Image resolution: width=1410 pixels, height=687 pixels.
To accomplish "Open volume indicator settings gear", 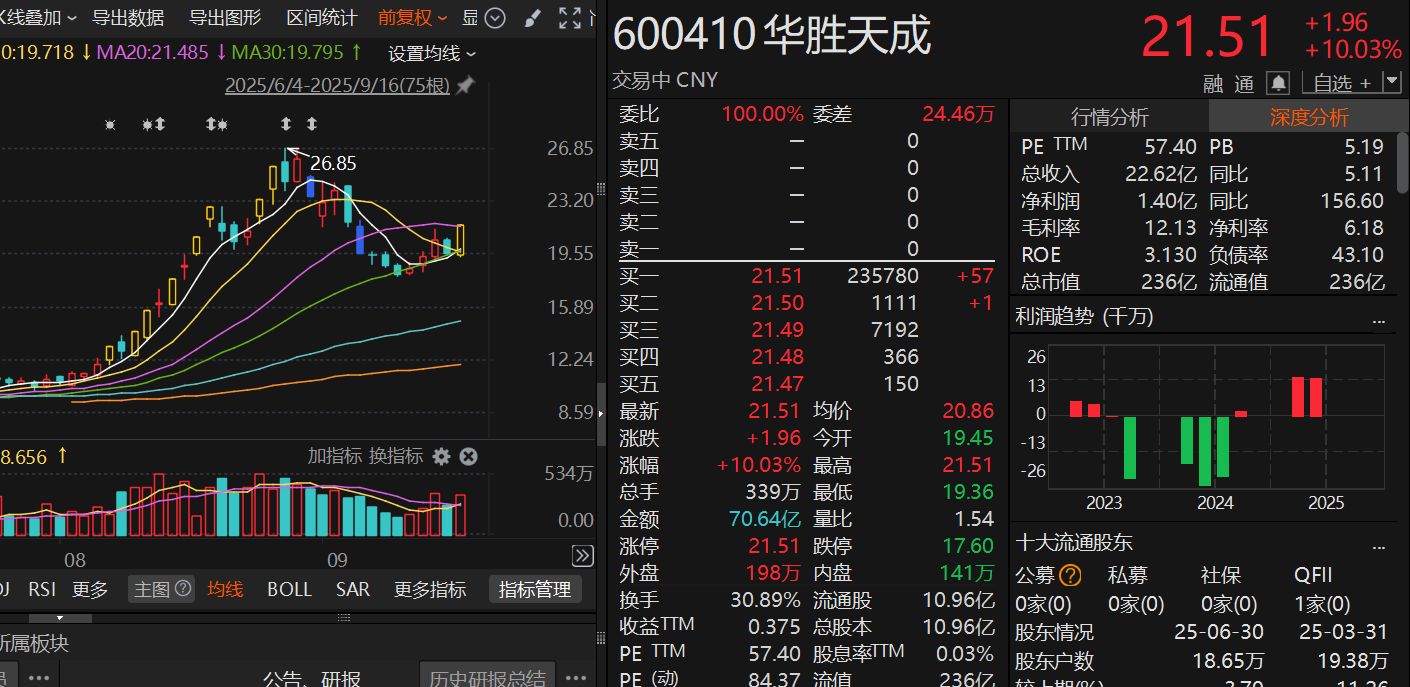I will tap(441, 457).
